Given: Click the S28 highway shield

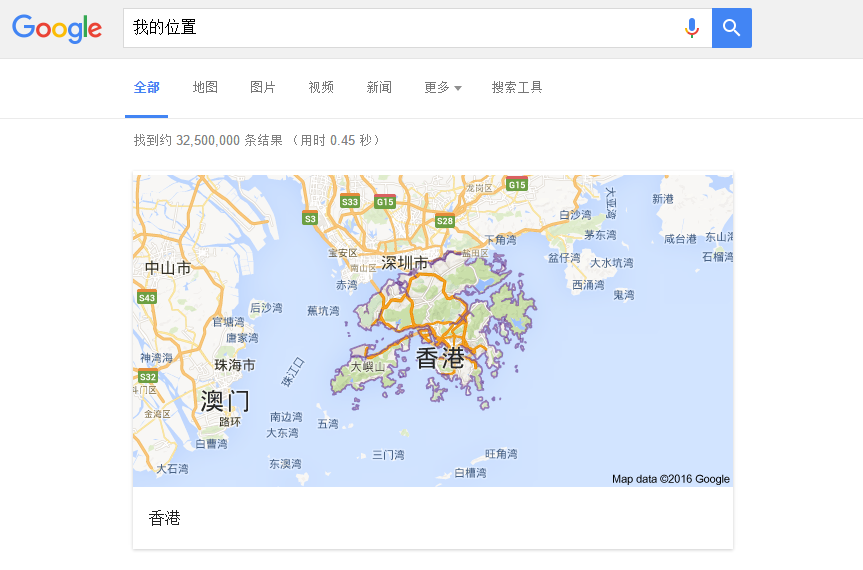Looking at the screenshot, I should tap(445, 221).
